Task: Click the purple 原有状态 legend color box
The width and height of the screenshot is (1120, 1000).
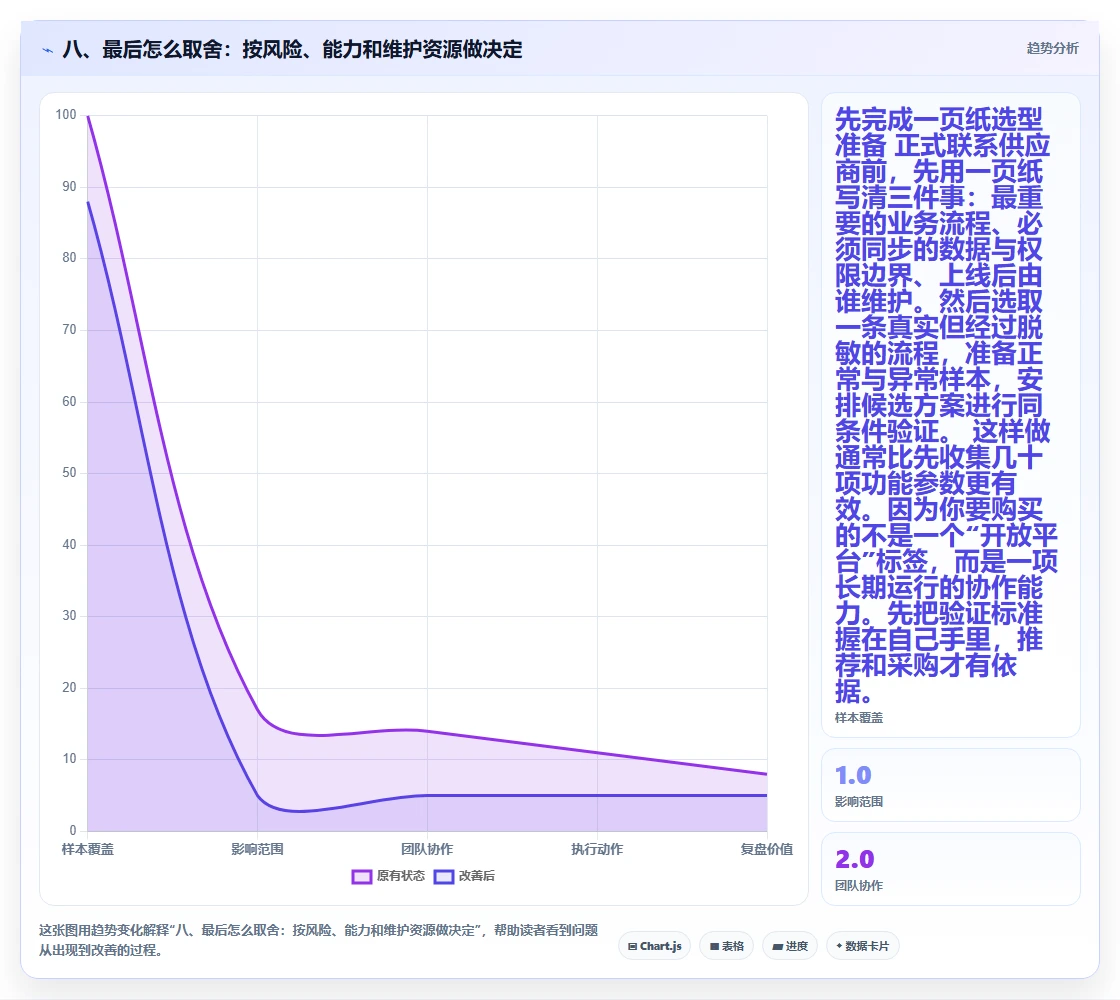Action: pos(361,876)
